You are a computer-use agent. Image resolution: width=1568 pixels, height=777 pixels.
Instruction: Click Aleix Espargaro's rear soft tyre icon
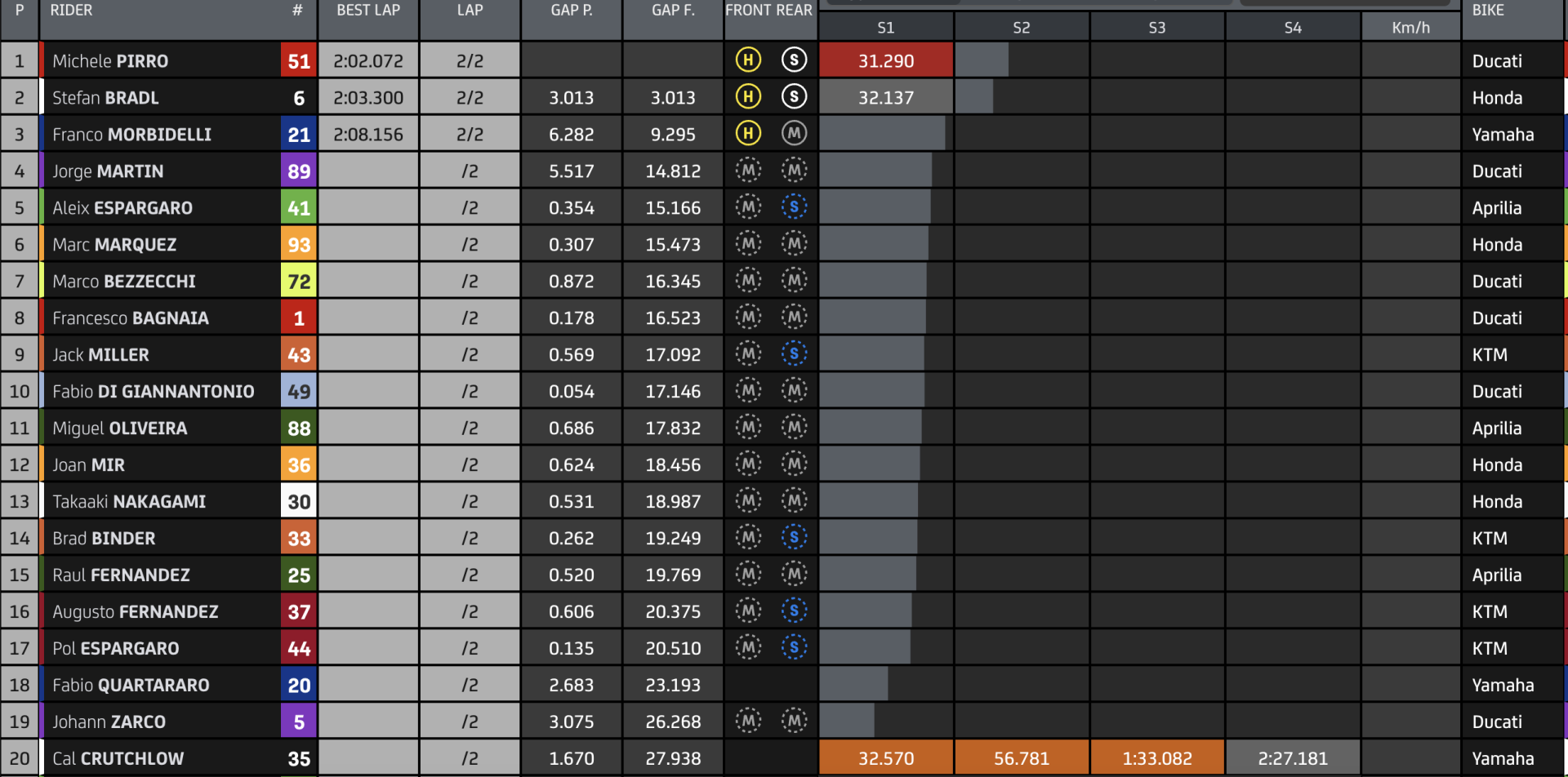click(794, 207)
